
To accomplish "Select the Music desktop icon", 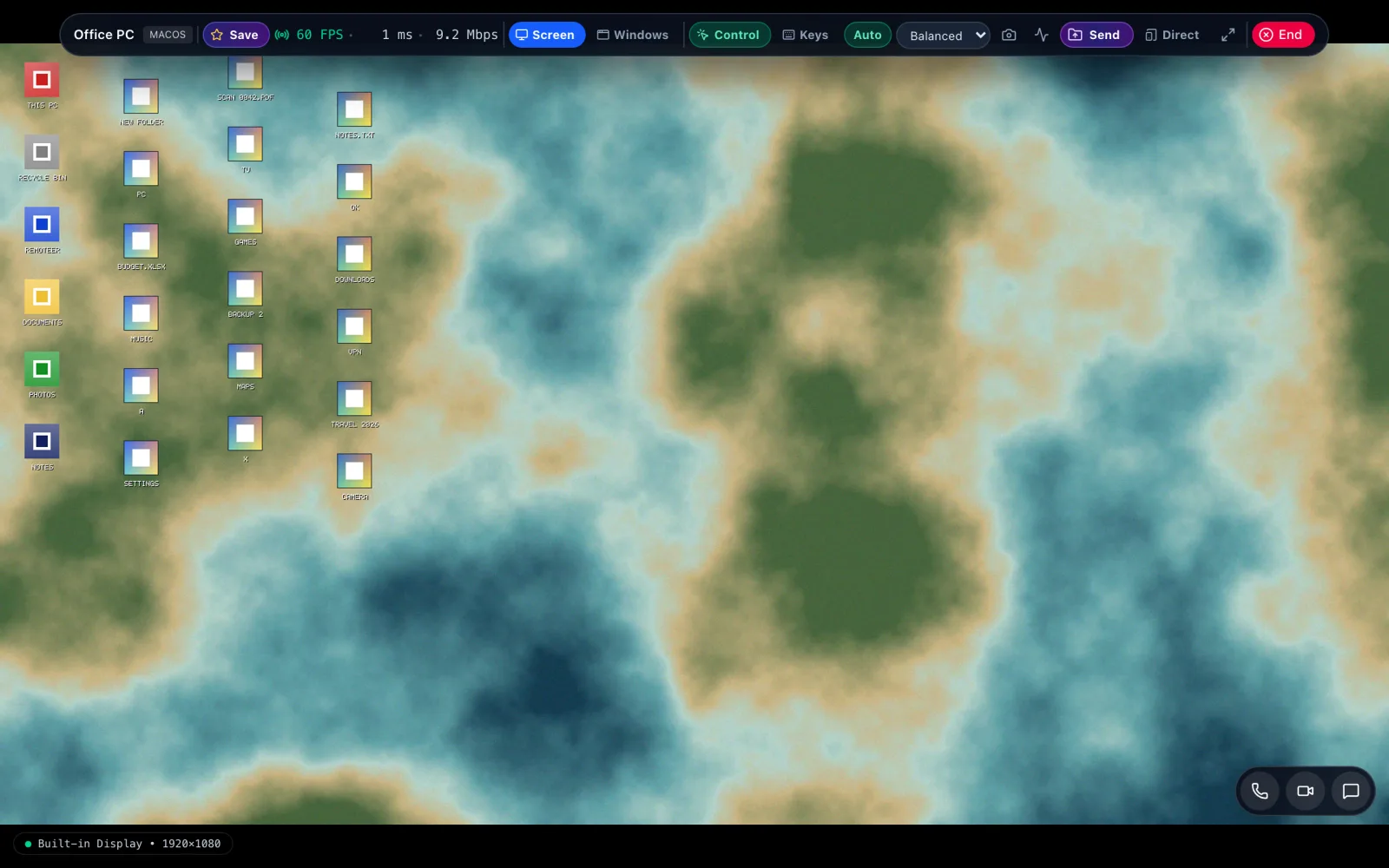I will tap(141, 319).
